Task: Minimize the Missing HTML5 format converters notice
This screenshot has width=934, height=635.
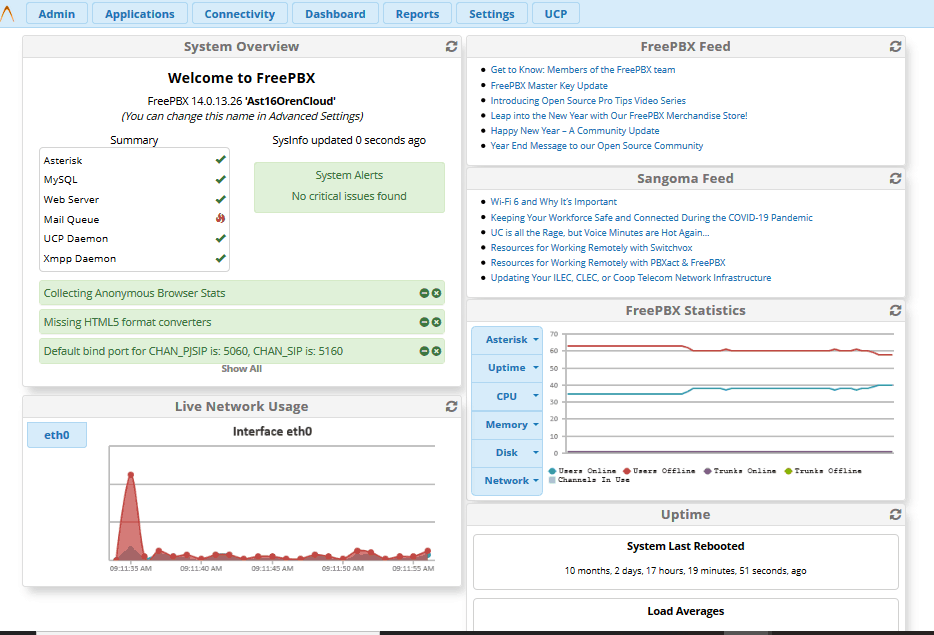Action: [x=424, y=322]
